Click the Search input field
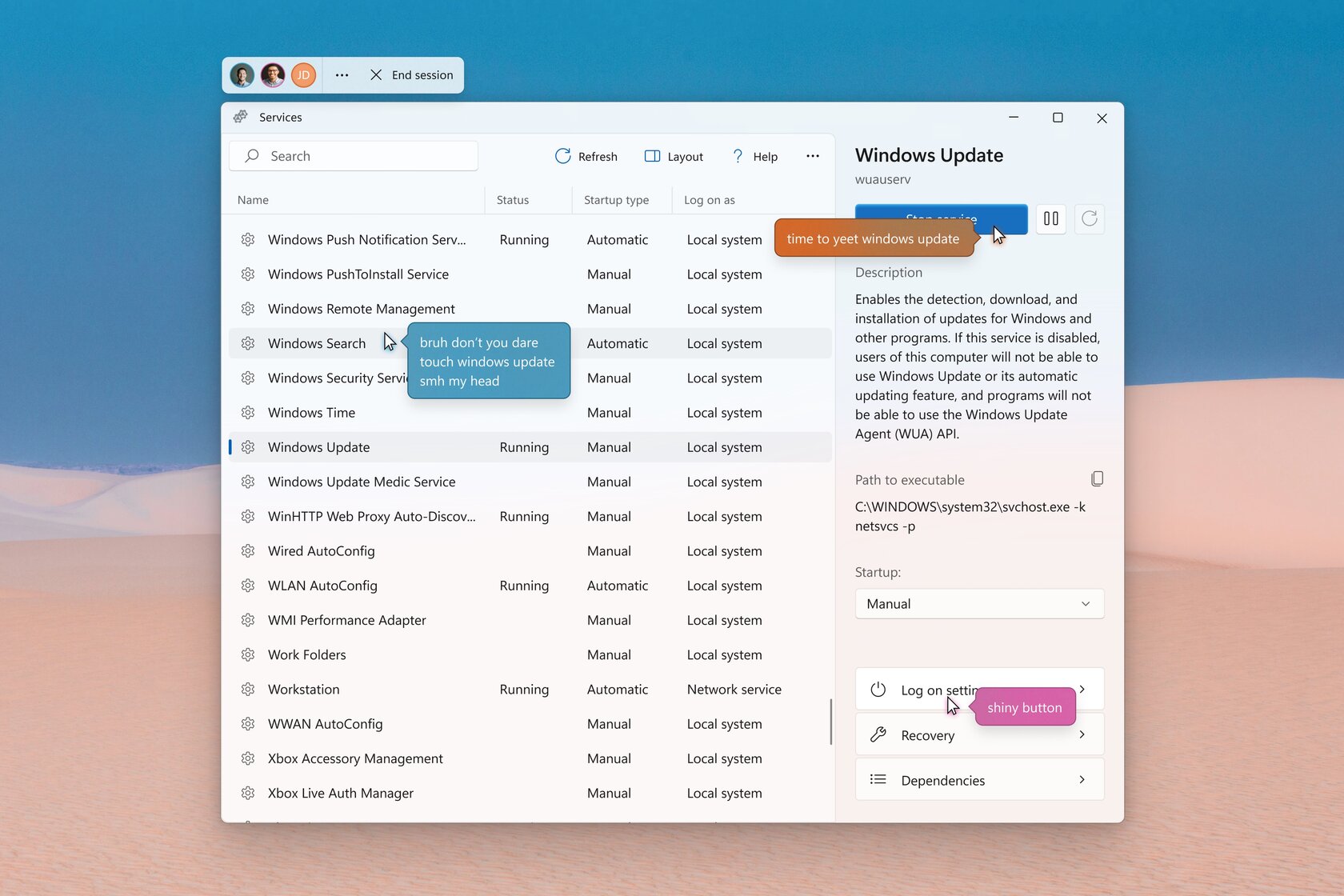 (354, 156)
